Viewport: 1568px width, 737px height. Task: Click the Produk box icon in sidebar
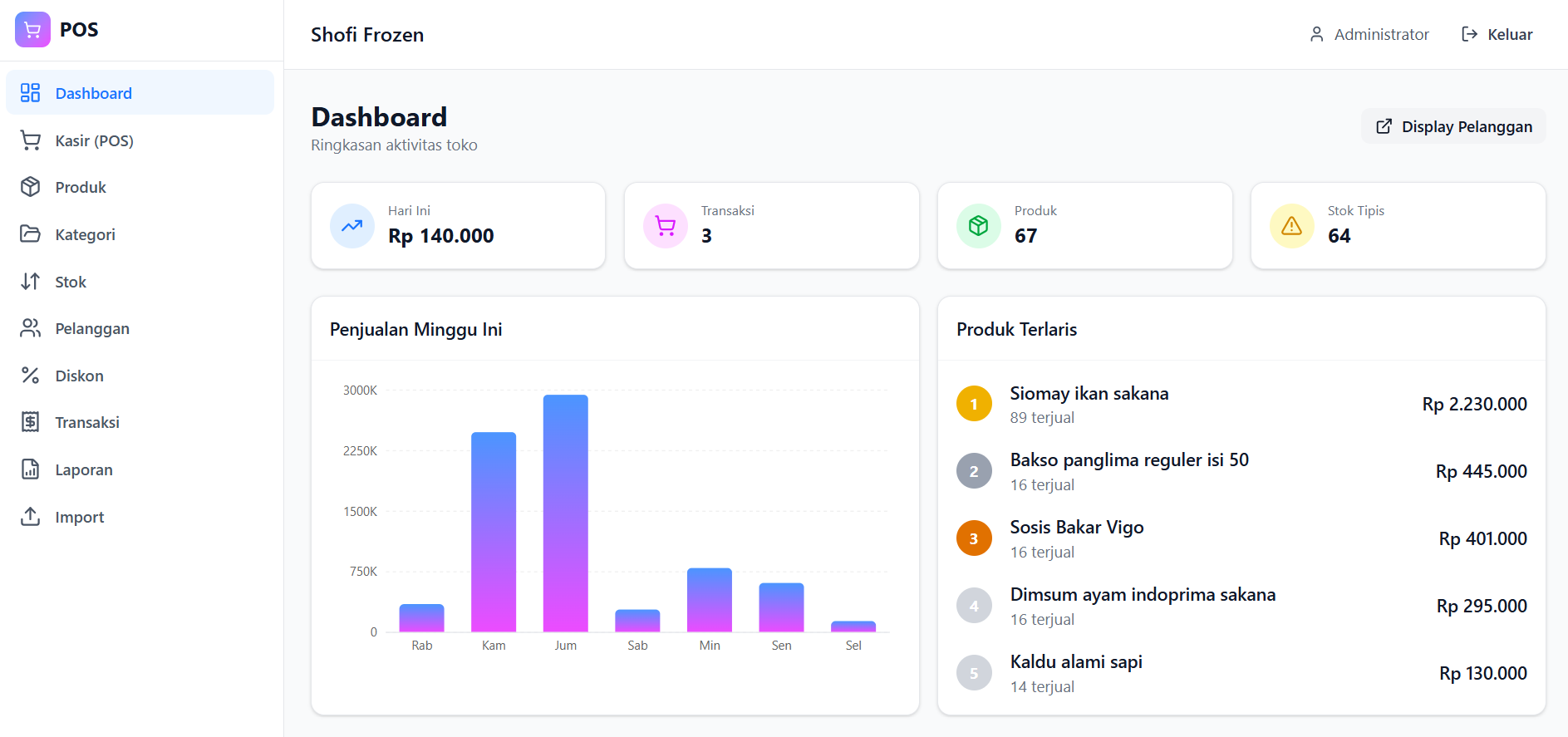click(x=30, y=187)
